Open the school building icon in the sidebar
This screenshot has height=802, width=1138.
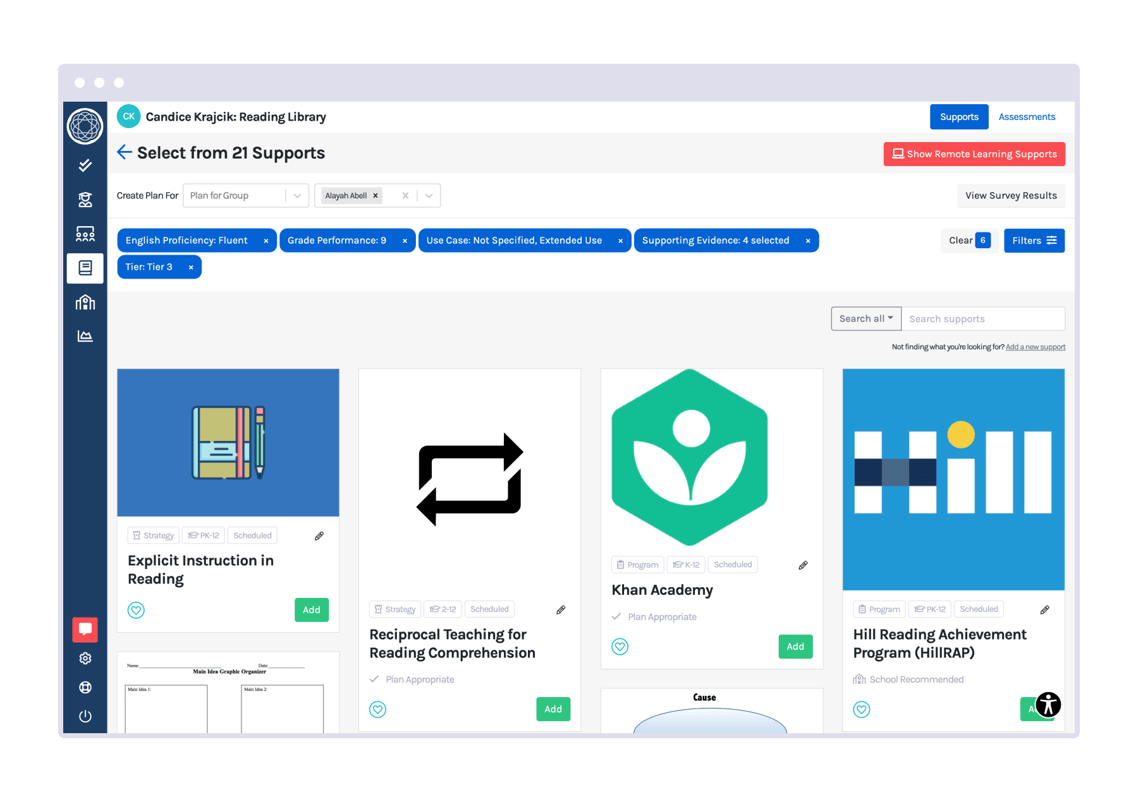[x=85, y=302]
